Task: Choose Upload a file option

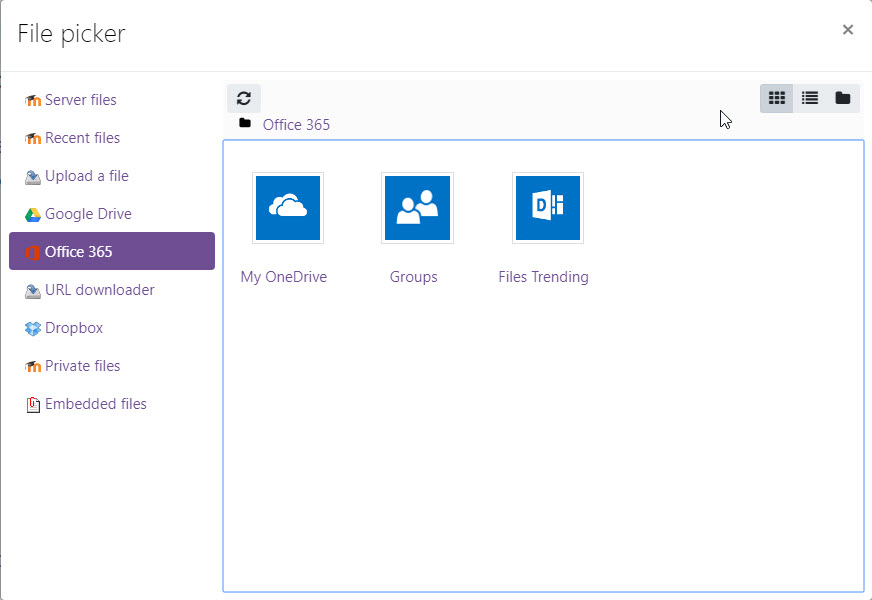Action: click(86, 176)
